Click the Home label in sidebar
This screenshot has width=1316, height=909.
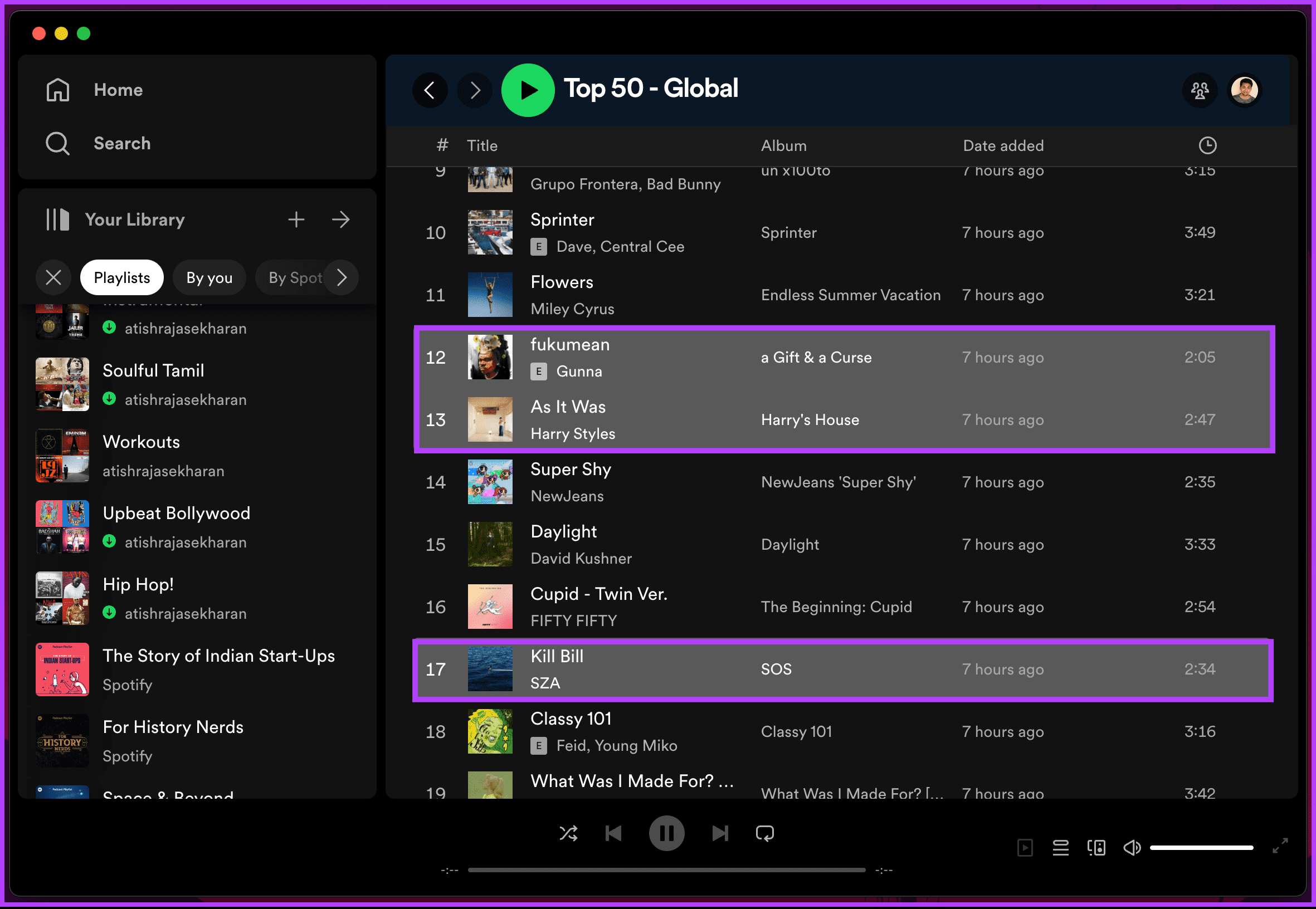tap(118, 90)
